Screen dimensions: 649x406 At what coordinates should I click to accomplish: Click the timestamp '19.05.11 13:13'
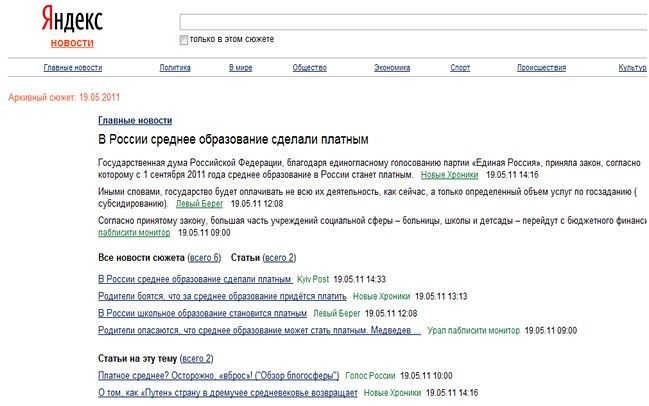pyautogui.click(x=441, y=296)
